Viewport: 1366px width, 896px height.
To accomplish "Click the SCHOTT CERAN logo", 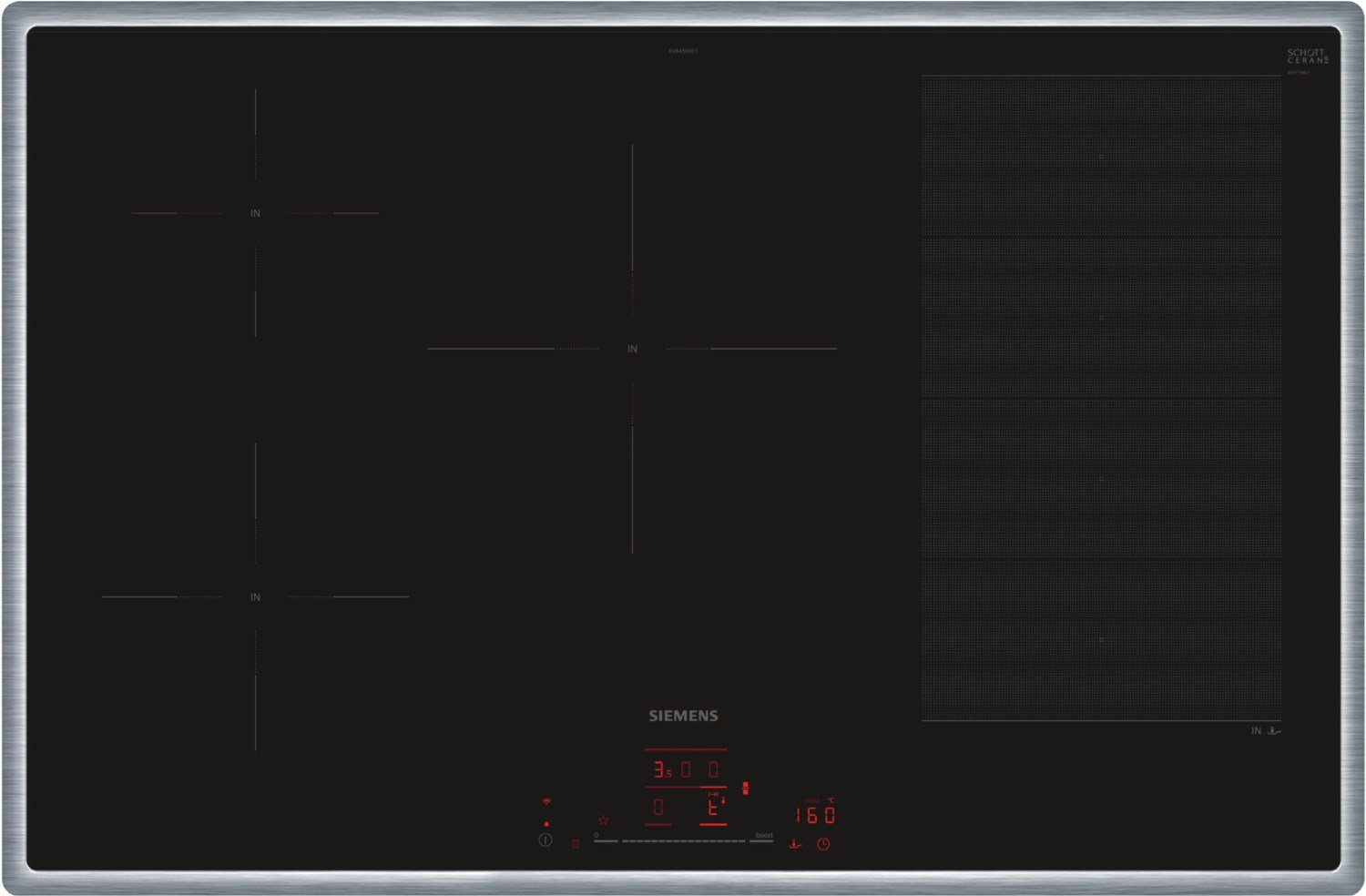I will pos(1307,56).
